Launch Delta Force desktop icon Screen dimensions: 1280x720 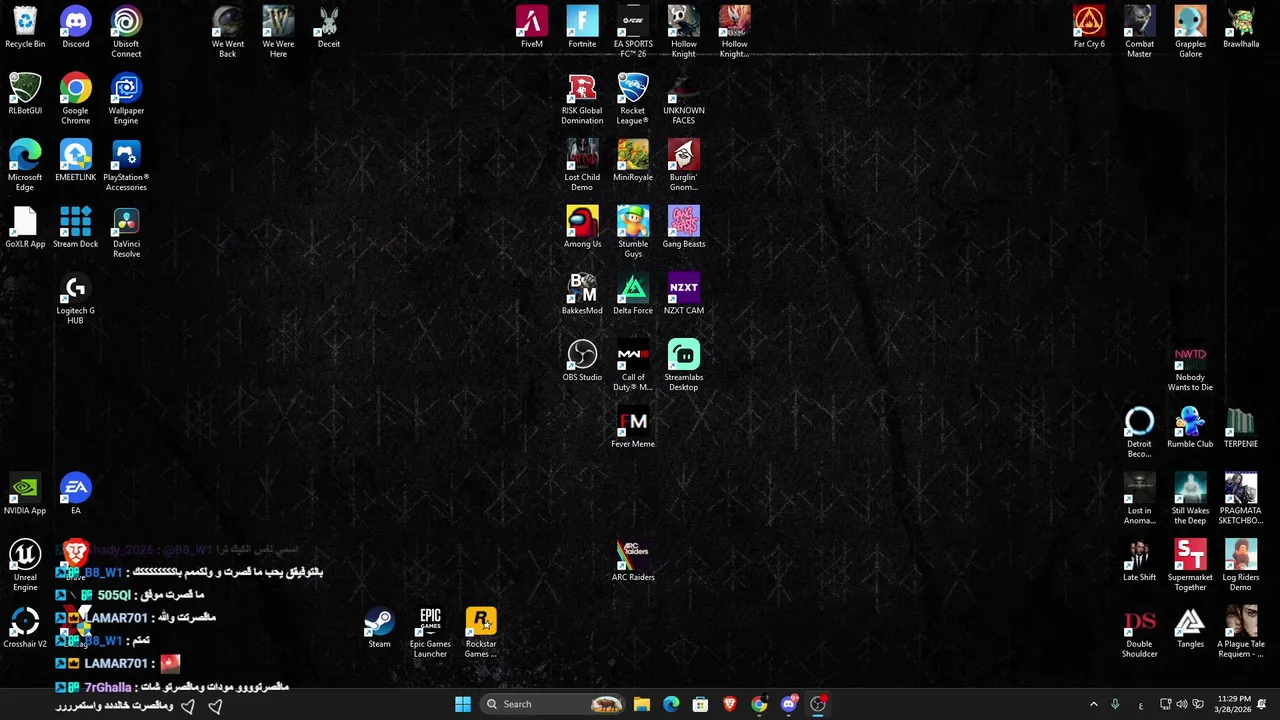tap(633, 294)
